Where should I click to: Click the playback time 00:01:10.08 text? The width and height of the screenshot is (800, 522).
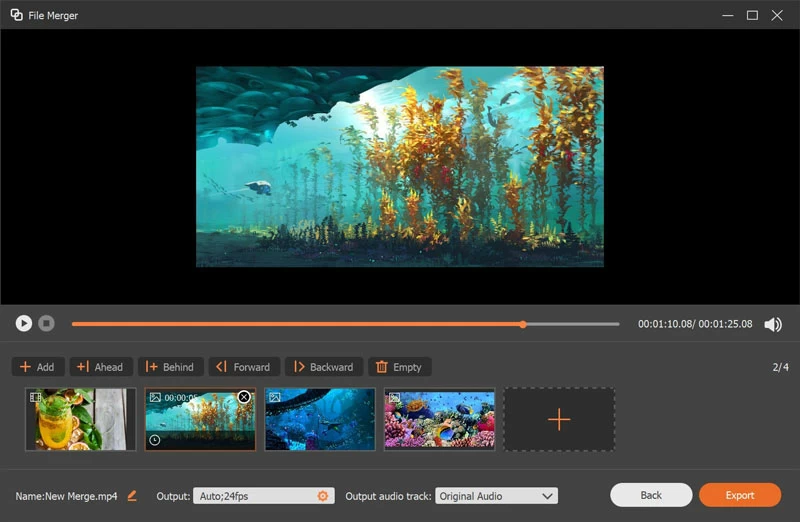665,324
